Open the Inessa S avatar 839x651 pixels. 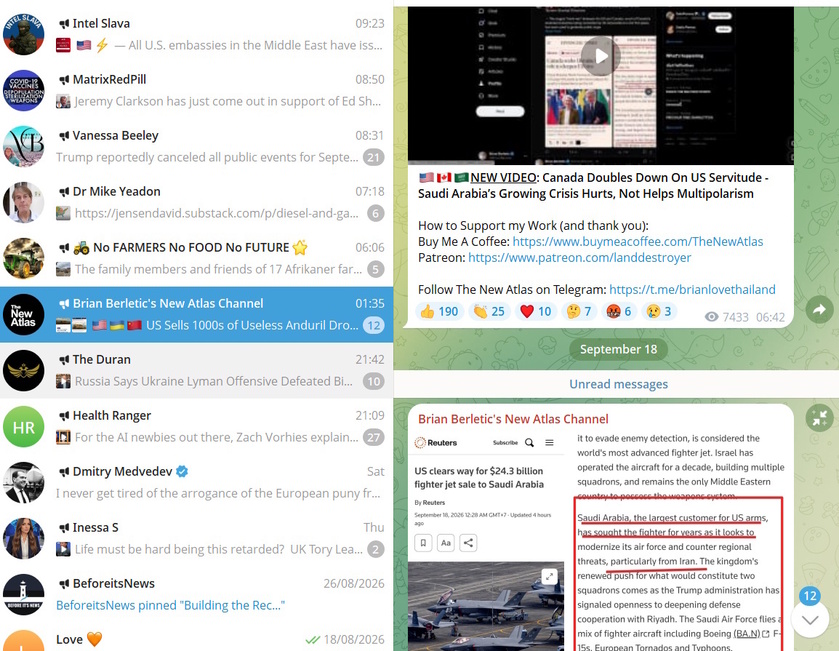coord(24,538)
